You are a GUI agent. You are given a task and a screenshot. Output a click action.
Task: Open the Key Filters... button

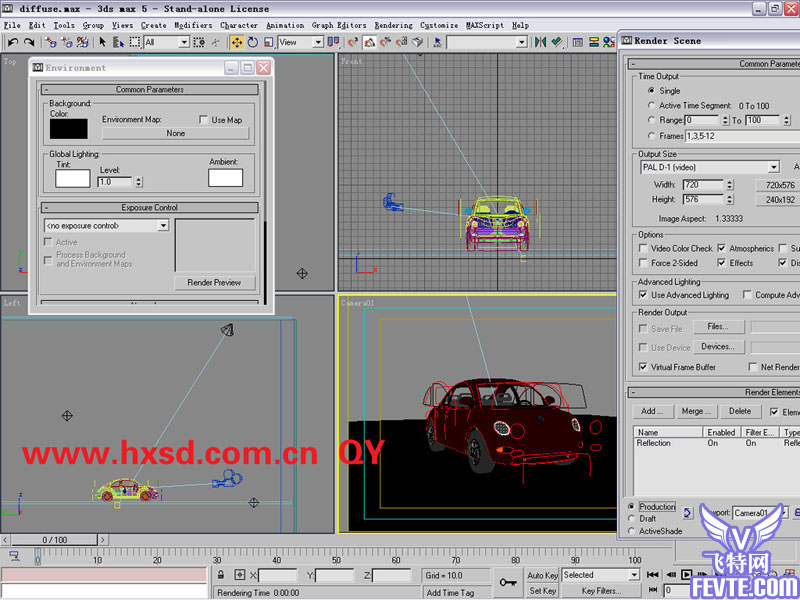[x=601, y=590]
